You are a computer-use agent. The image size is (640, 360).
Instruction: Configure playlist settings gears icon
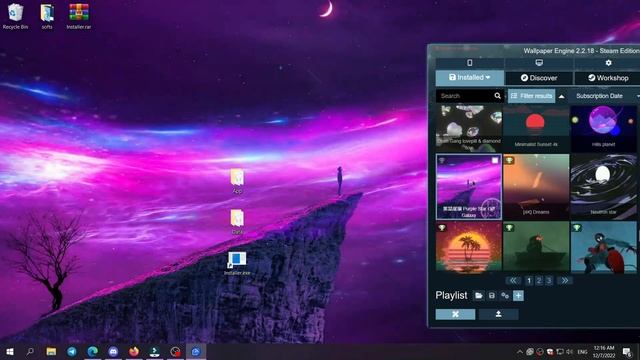tap(505, 296)
